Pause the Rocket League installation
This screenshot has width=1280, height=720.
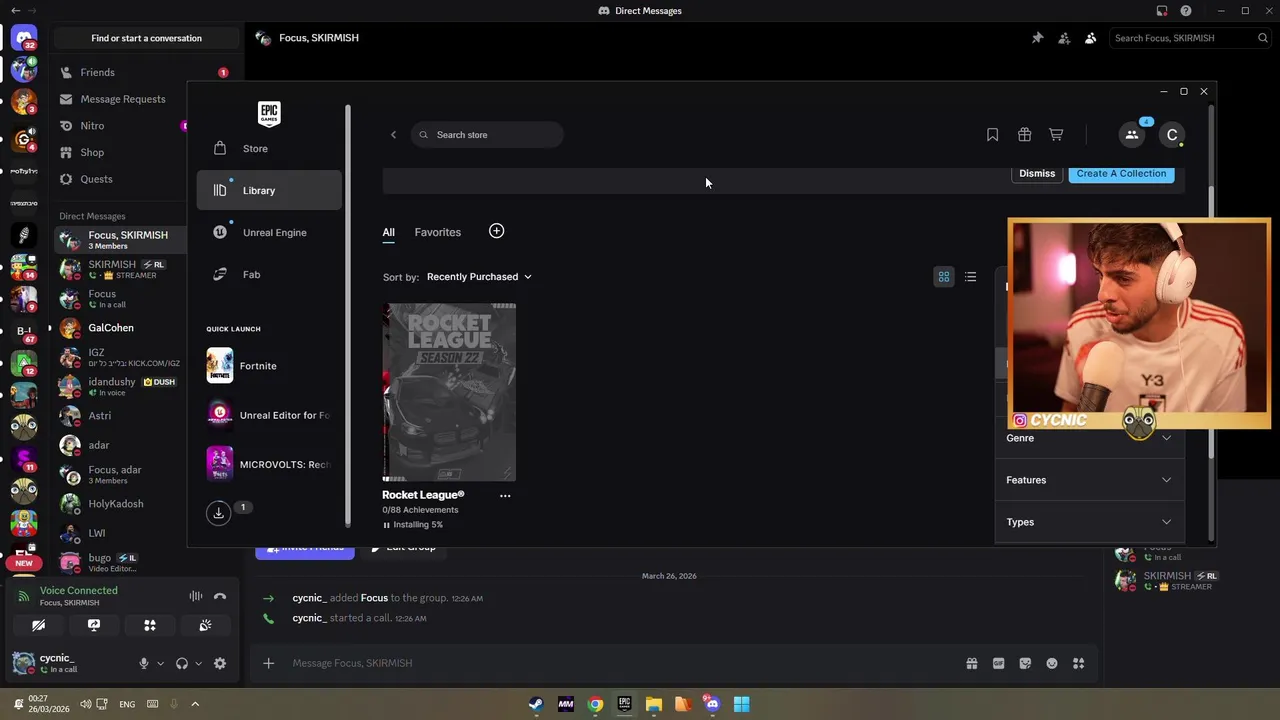coord(387,524)
